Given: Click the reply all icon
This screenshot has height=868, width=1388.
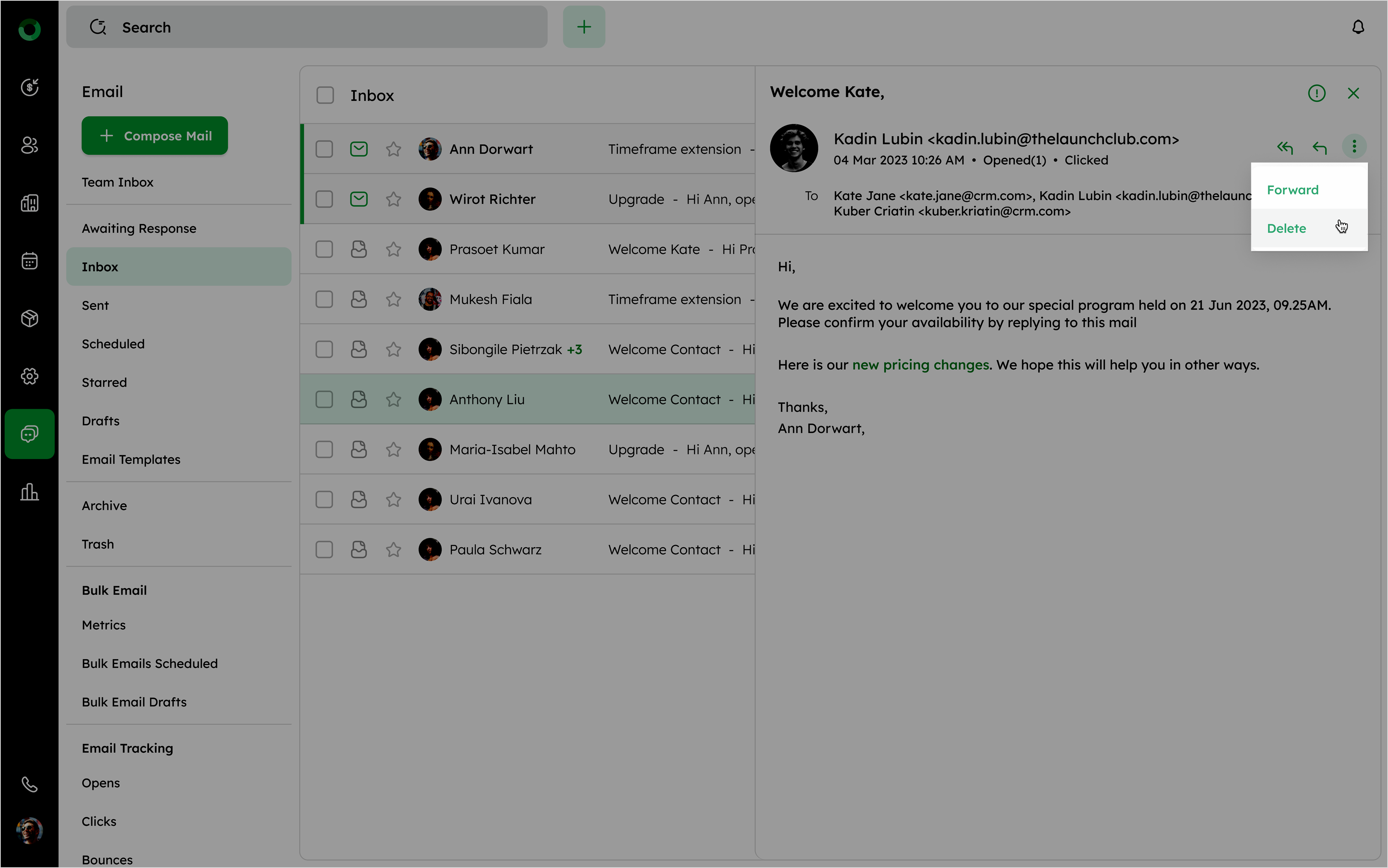Looking at the screenshot, I should point(1285,147).
